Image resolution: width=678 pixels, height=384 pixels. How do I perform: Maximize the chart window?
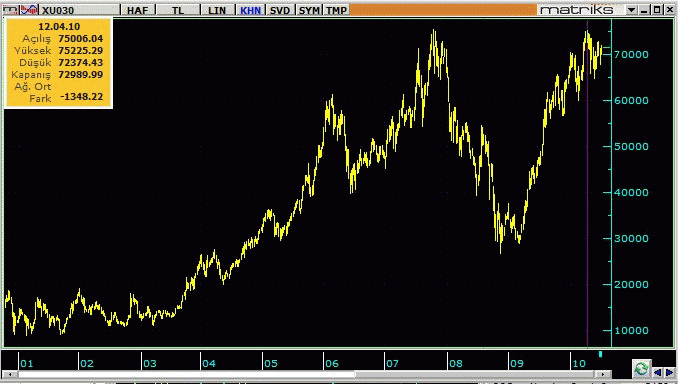click(656, 10)
